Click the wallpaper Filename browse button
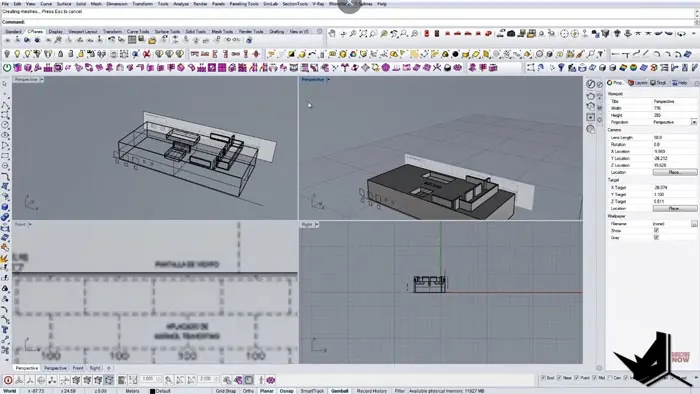Image resolution: width=700 pixels, height=394 pixels. pyautogui.click(x=694, y=224)
